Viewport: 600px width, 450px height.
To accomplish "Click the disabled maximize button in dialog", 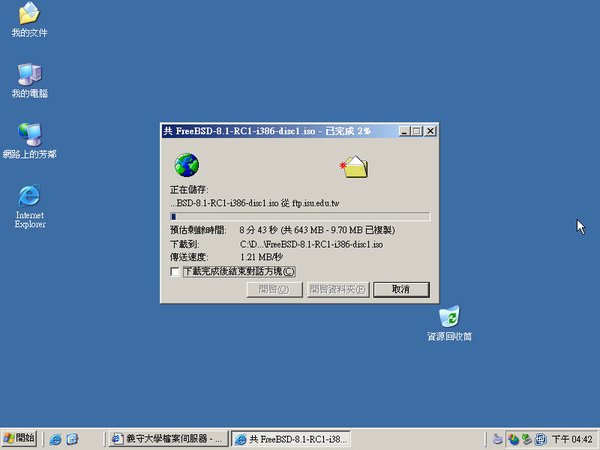I will tap(416, 131).
